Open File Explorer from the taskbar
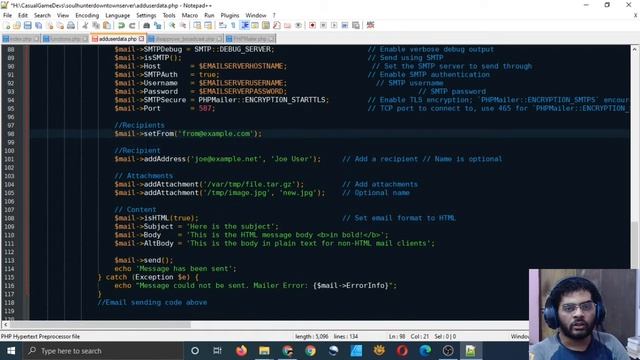This screenshot has width=640, height=360. [264, 351]
